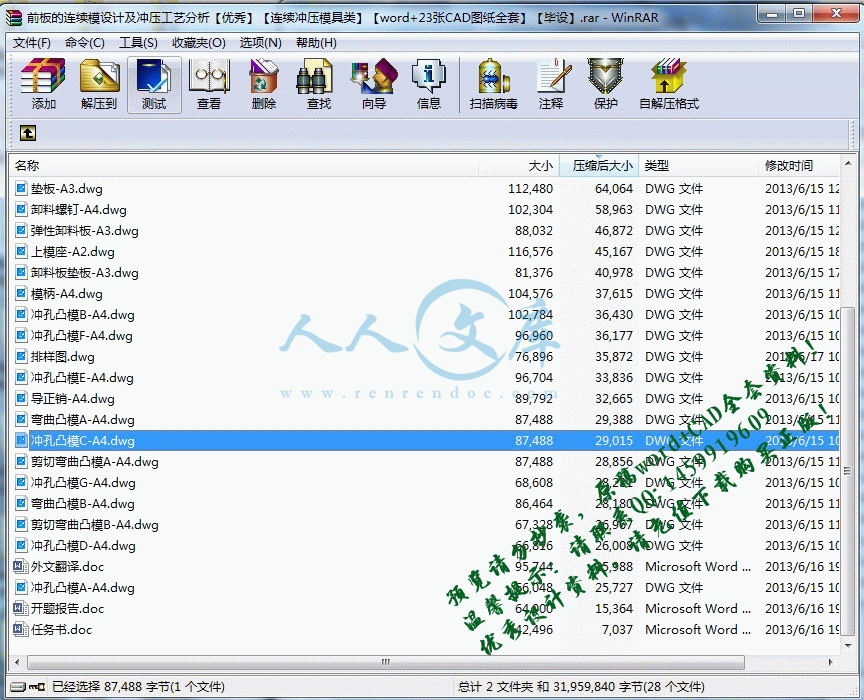864x700 pixels.
Task: Sort by the Type (类型) column header
Action: (x=698, y=165)
